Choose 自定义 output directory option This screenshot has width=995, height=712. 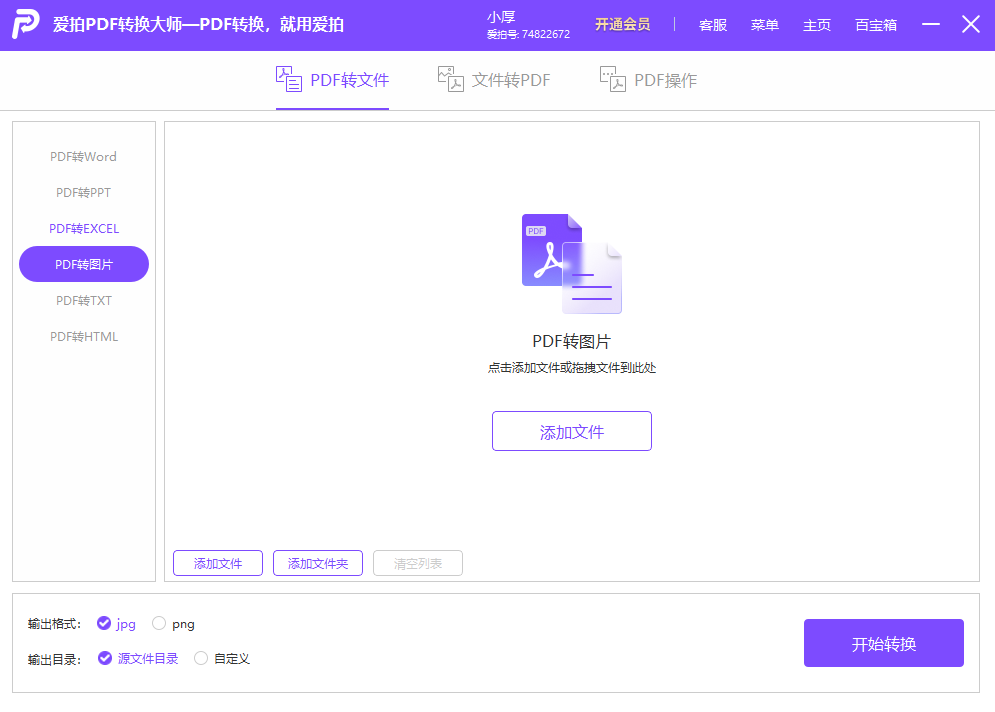click(x=222, y=659)
